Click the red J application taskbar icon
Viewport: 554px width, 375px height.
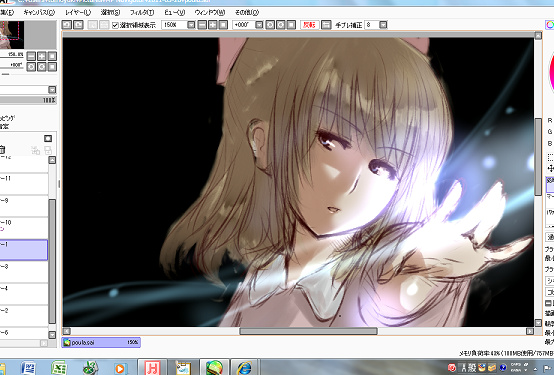152,368
